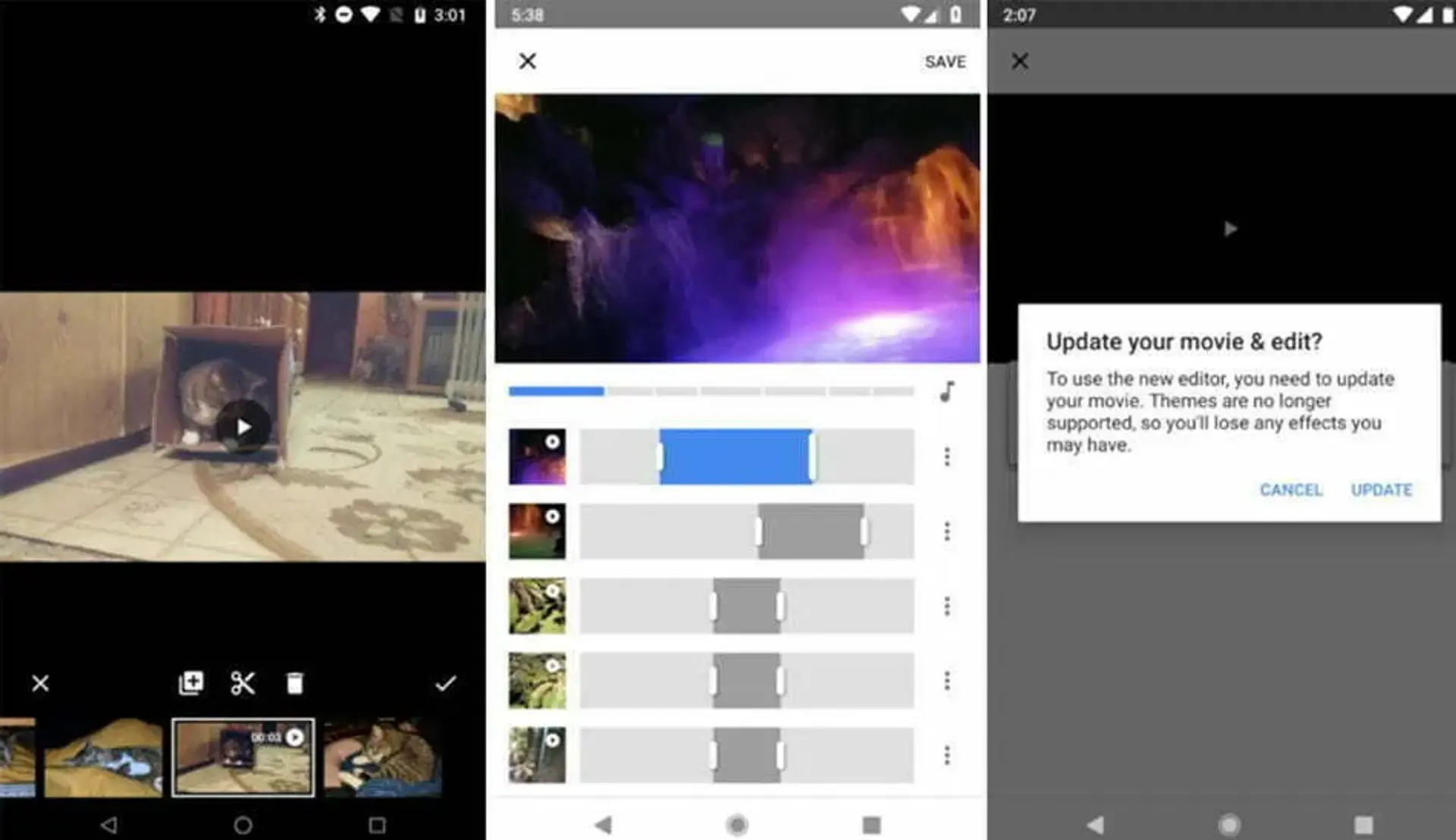This screenshot has width=1456, height=840.
Task: Confirm edits with the checkmark icon
Action: pyautogui.click(x=446, y=683)
